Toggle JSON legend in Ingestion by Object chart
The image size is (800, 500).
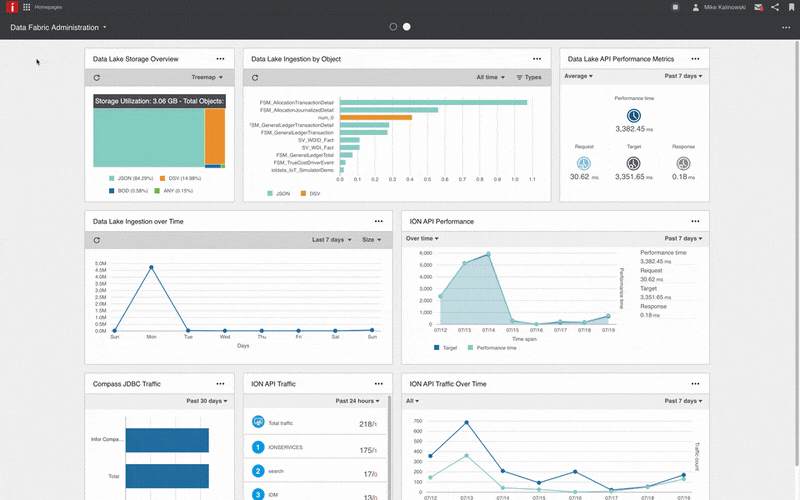[x=280, y=193]
